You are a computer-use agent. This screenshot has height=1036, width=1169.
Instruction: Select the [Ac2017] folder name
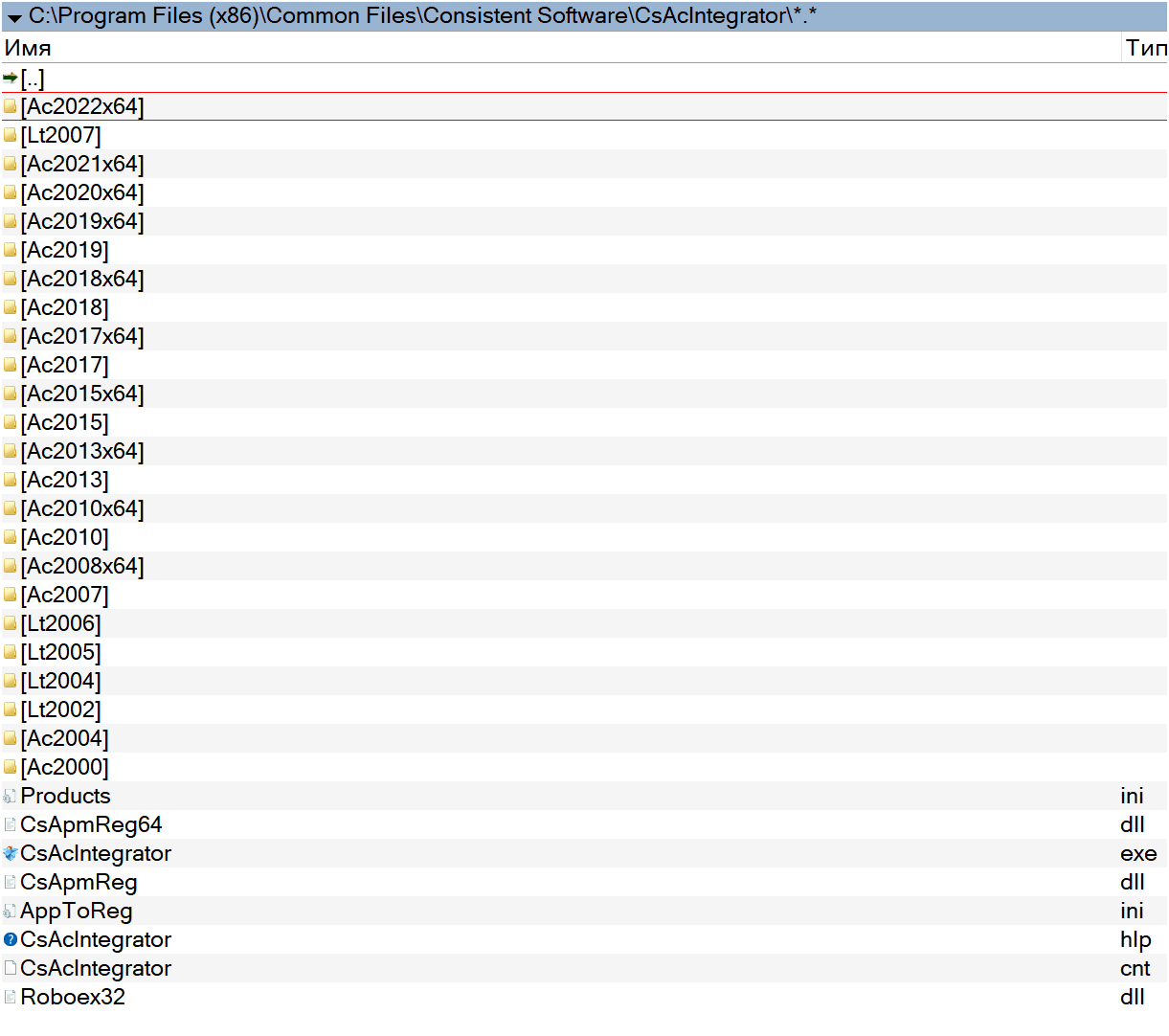(65, 365)
